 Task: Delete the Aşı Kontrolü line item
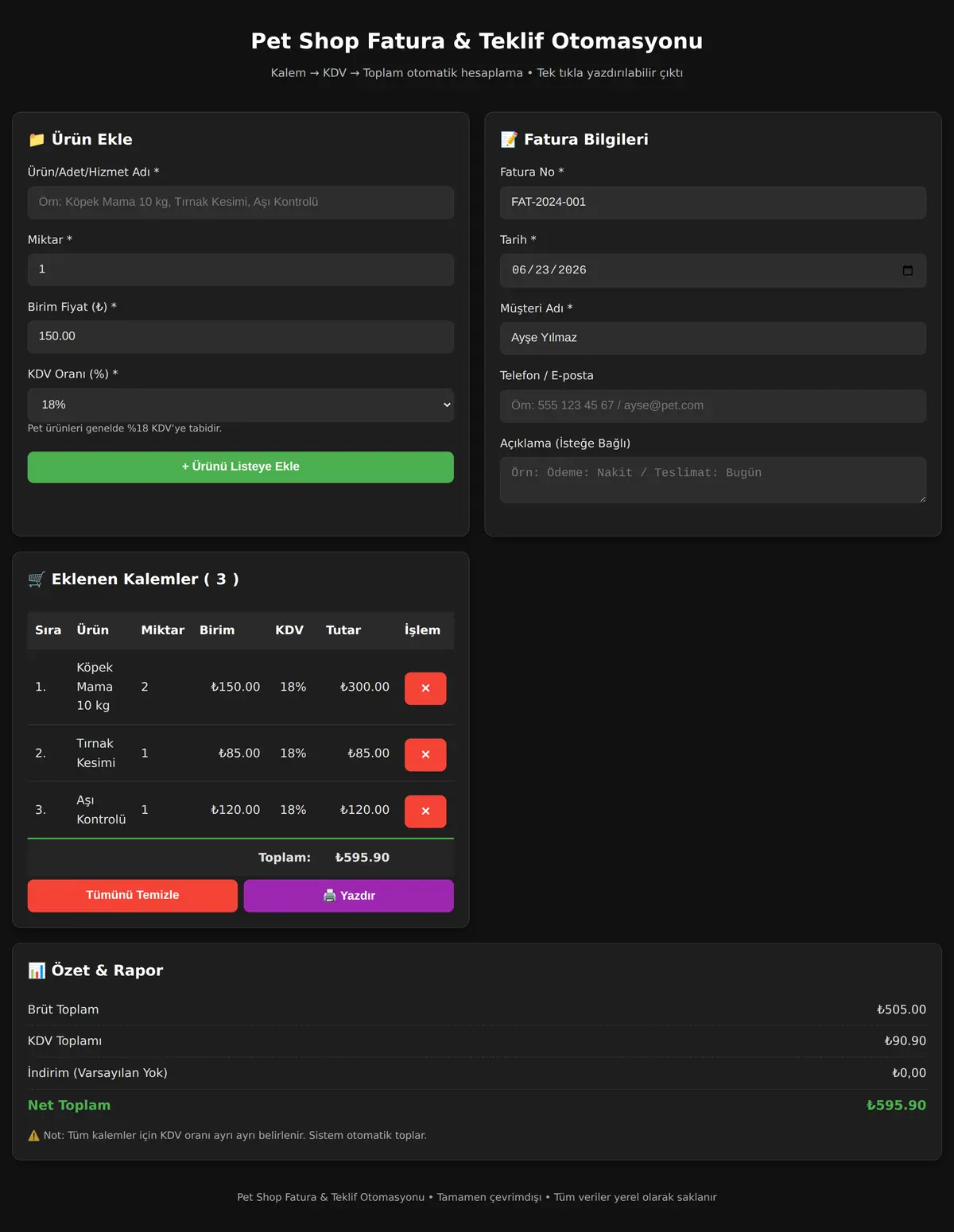coord(425,811)
